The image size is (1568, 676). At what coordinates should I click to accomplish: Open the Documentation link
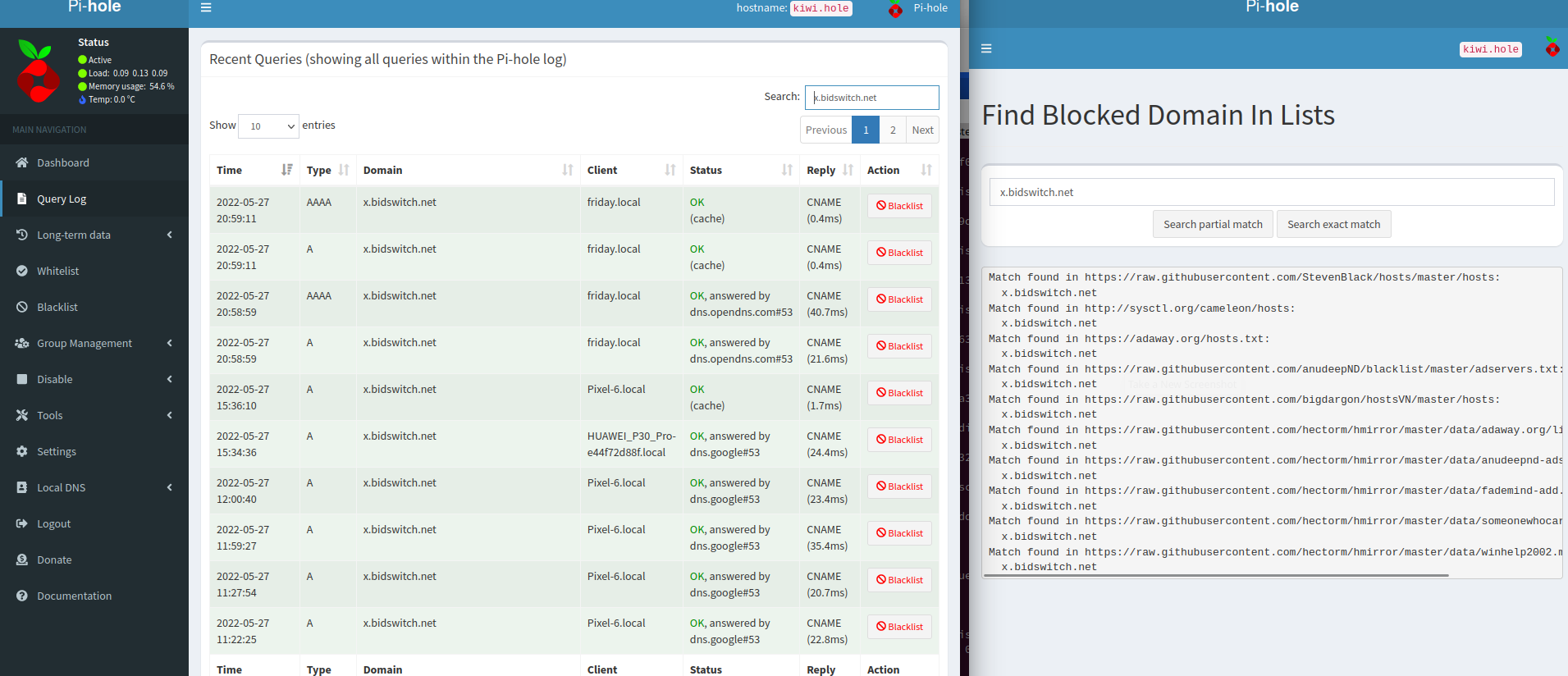tap(94, 596)
